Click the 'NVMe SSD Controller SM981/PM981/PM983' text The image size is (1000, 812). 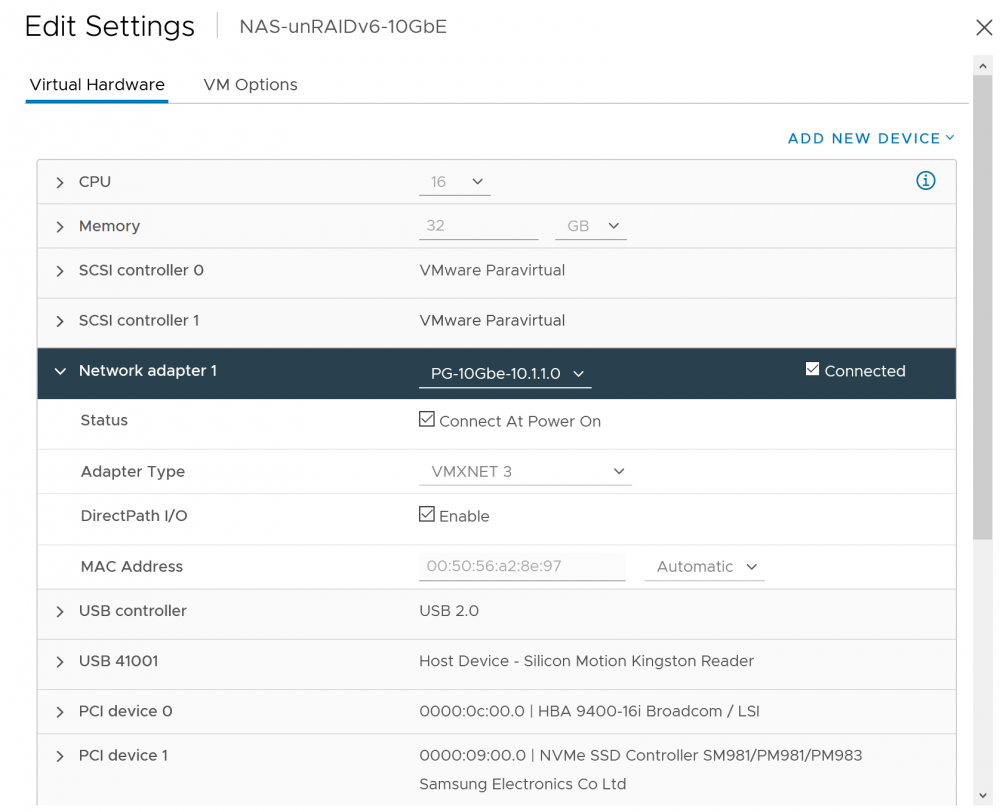click(700, 755)
